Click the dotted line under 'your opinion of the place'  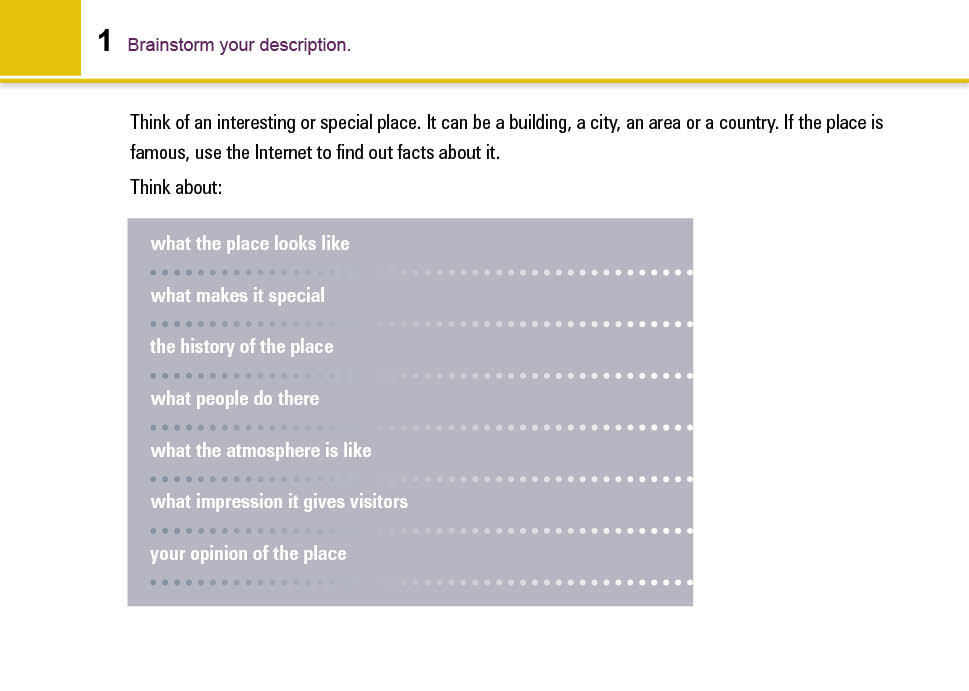coord(420,582)
